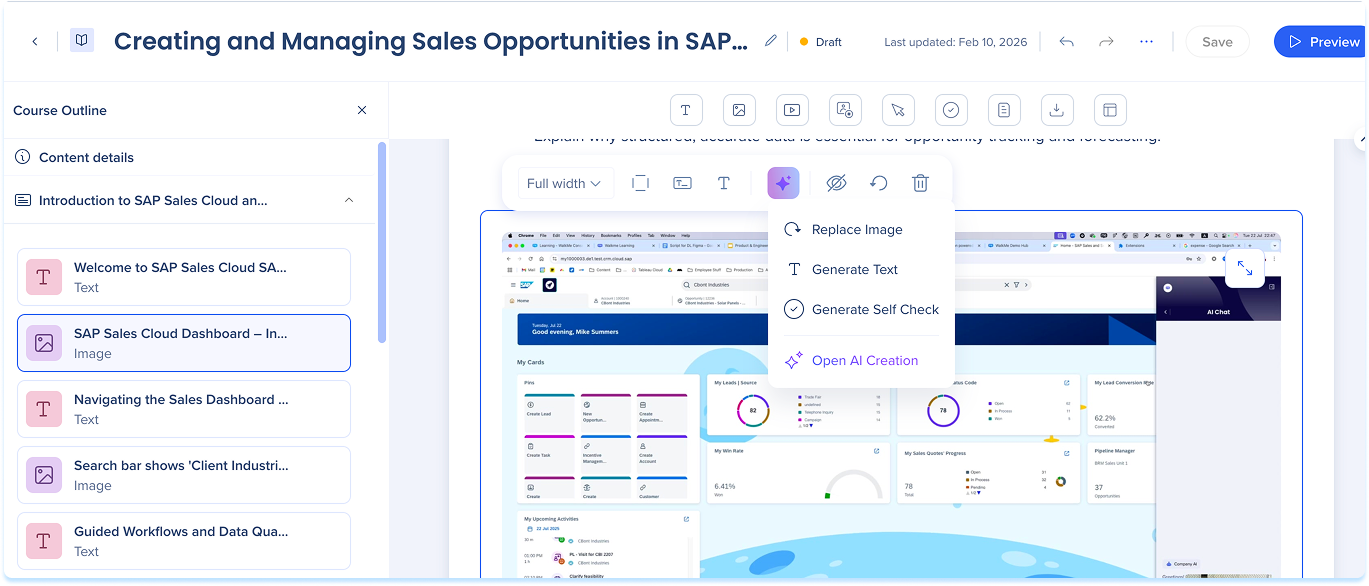
Task: Toggle image visibility with the crossed-eye icon
Action: click(x=836, y=183)
